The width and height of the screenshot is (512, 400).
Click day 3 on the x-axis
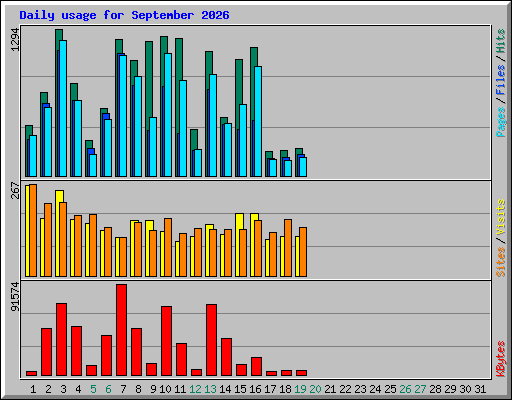[63, 389]
